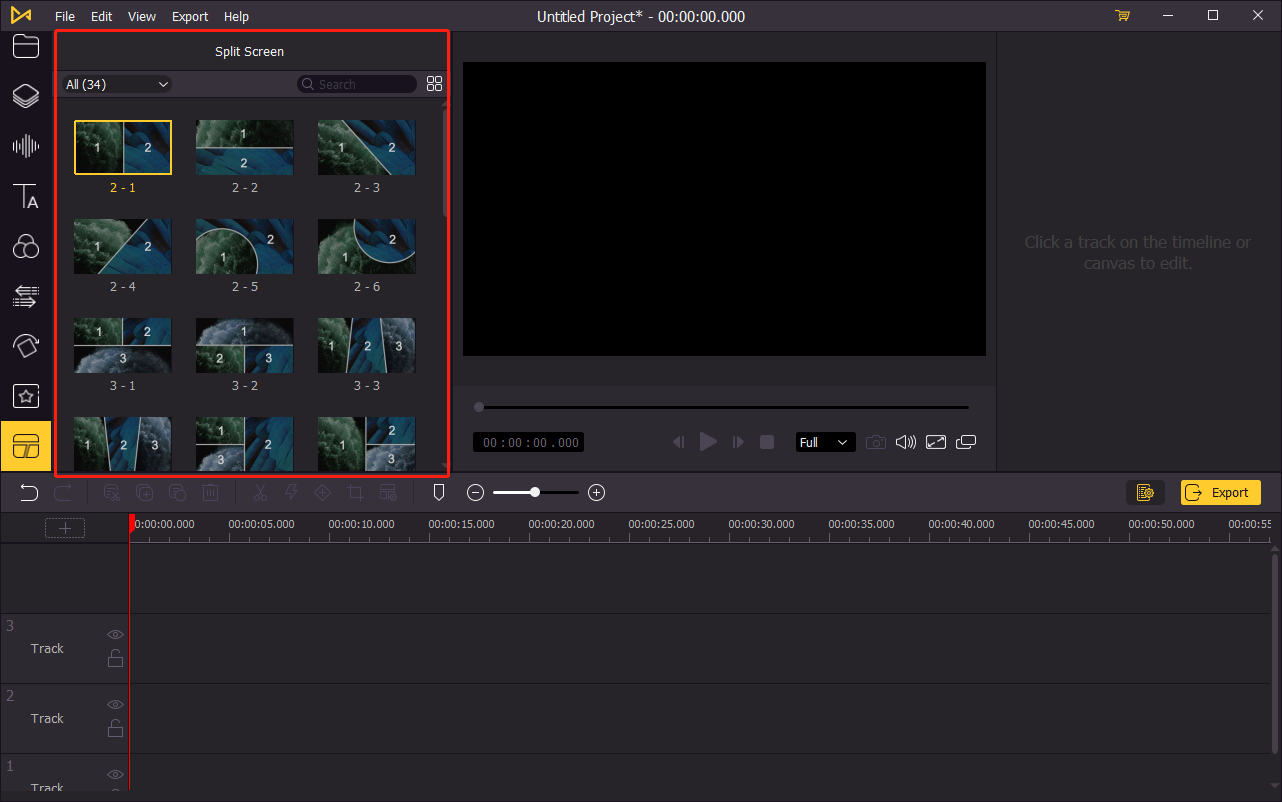
Task: Open the File menu
Action: (65, 16)
